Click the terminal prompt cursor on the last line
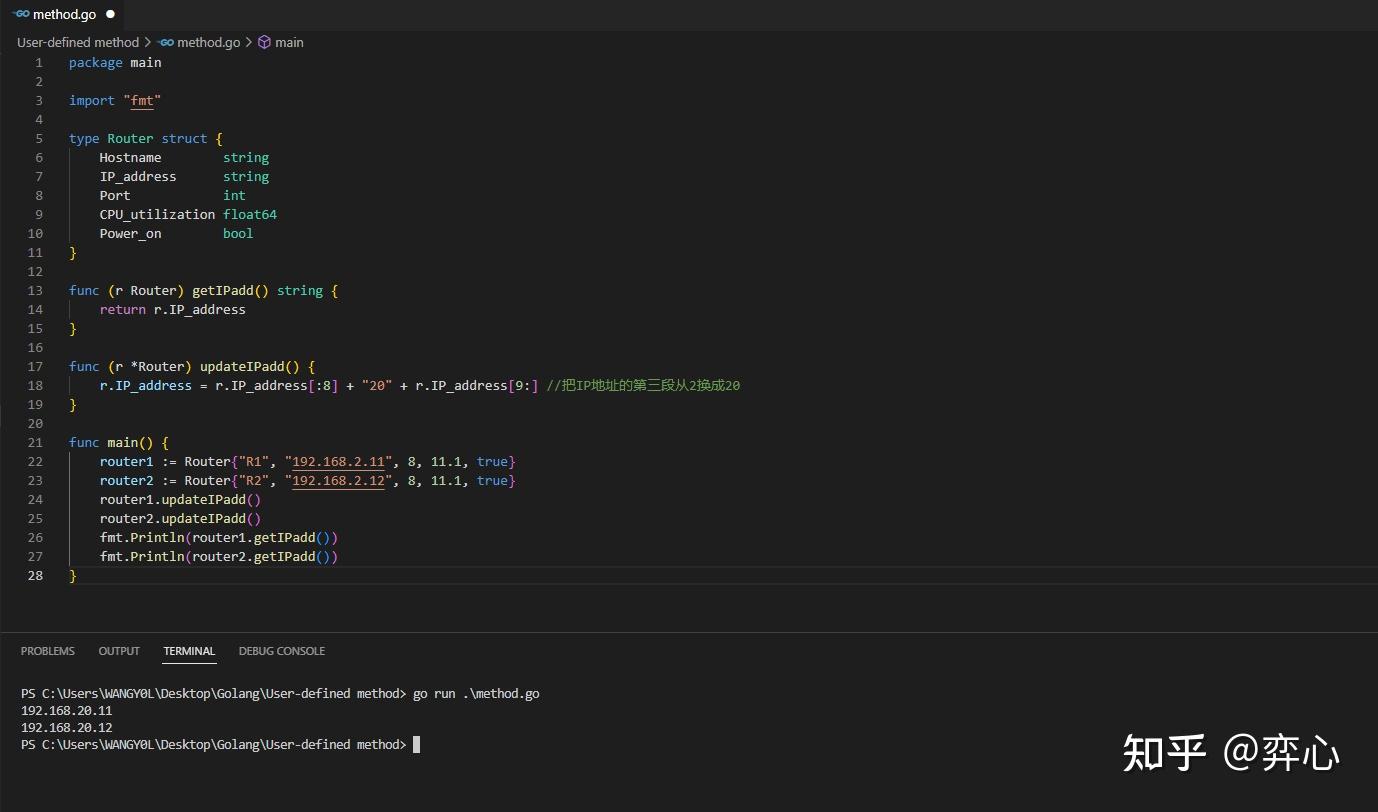Image resolution: width=1378 pixels, height=812 pixels. tap(417, 744)
